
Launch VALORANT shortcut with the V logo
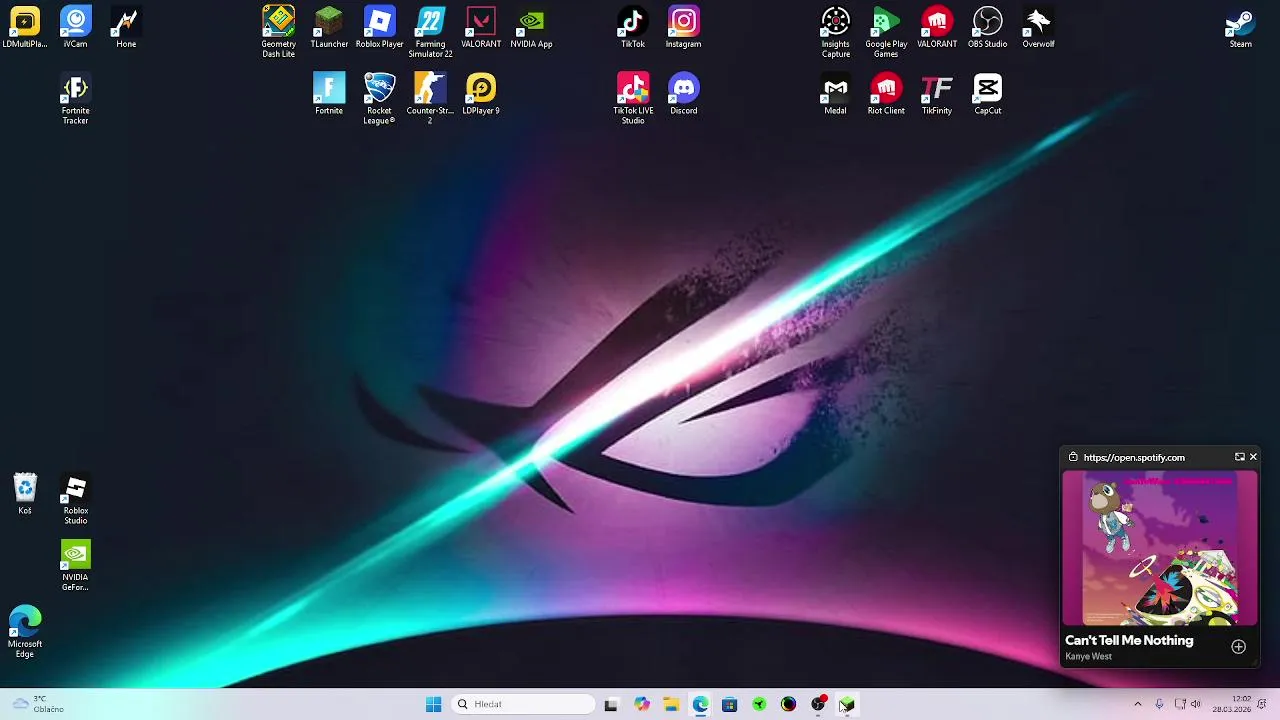[481, 27]
